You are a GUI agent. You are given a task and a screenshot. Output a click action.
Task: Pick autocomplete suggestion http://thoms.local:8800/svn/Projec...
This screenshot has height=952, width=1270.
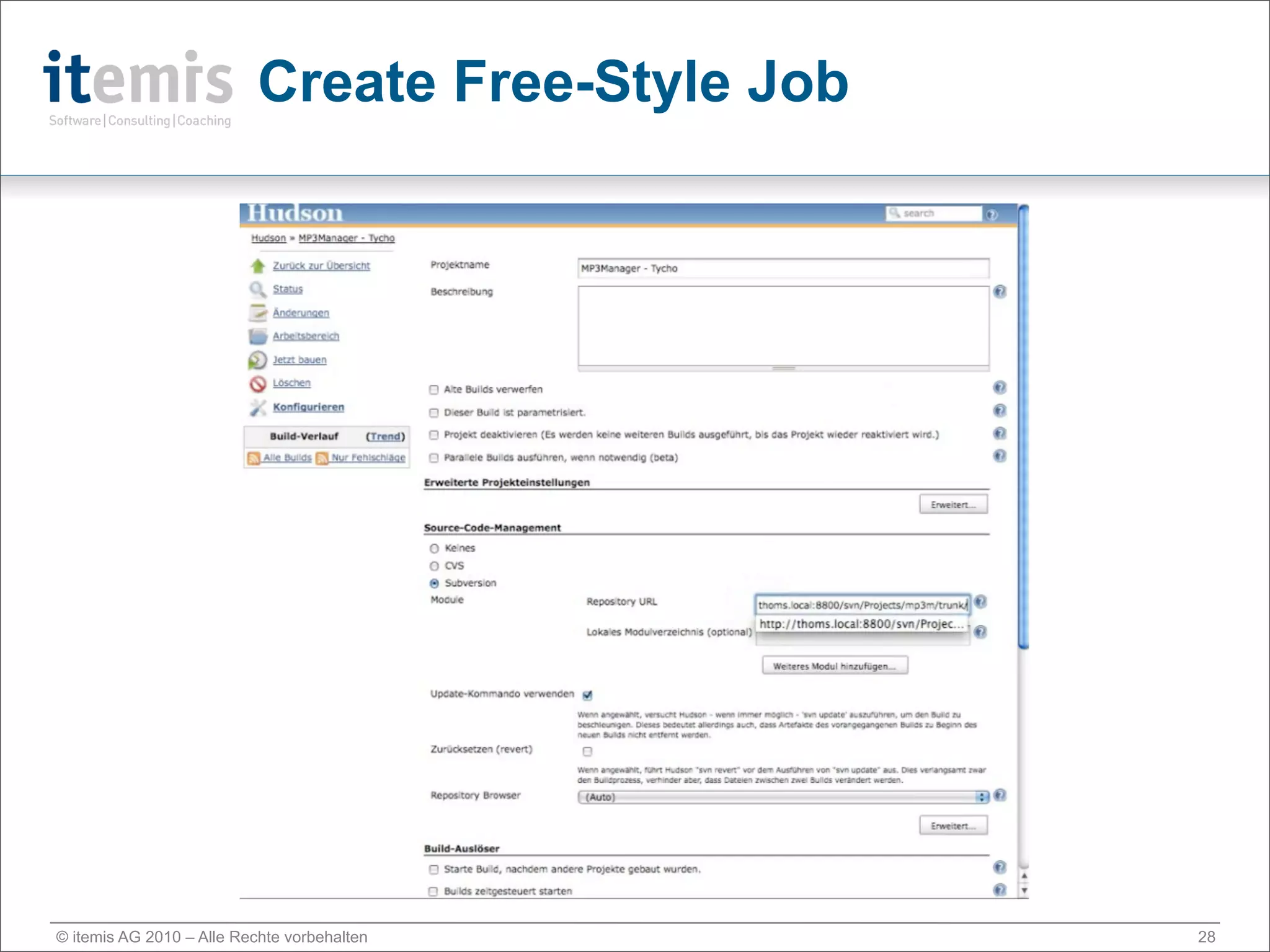coord(862,624)
